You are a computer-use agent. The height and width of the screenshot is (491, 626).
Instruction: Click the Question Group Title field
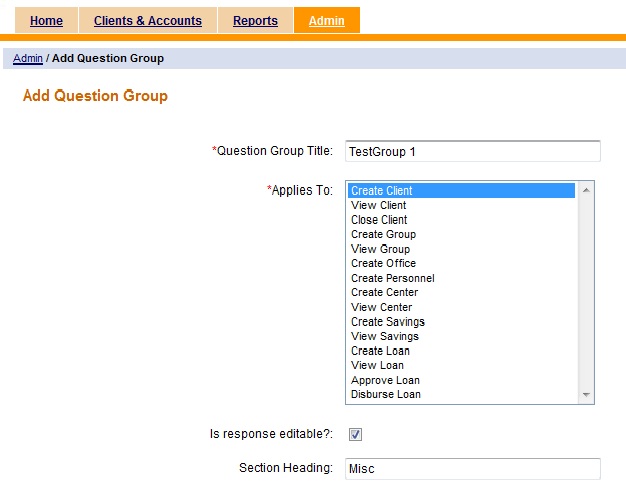(472, 151)
